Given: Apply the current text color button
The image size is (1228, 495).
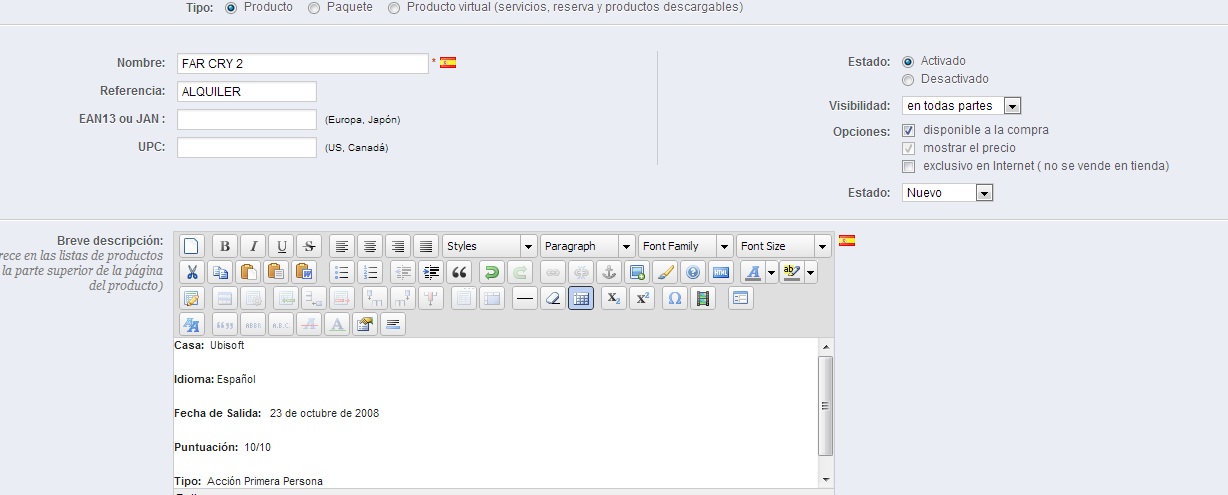Looking at the screenshot, I should click(x=753, y=272).
